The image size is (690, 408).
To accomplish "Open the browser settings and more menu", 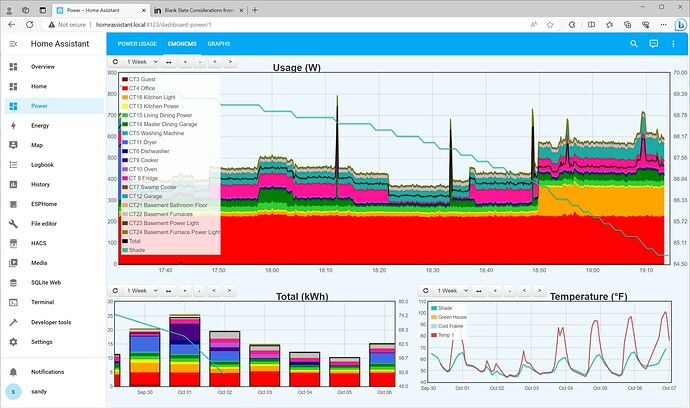I will click(664, 25).
